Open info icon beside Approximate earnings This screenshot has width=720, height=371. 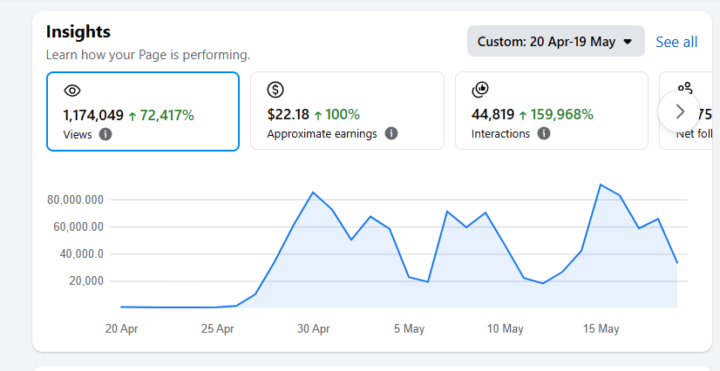pos(391,134)
